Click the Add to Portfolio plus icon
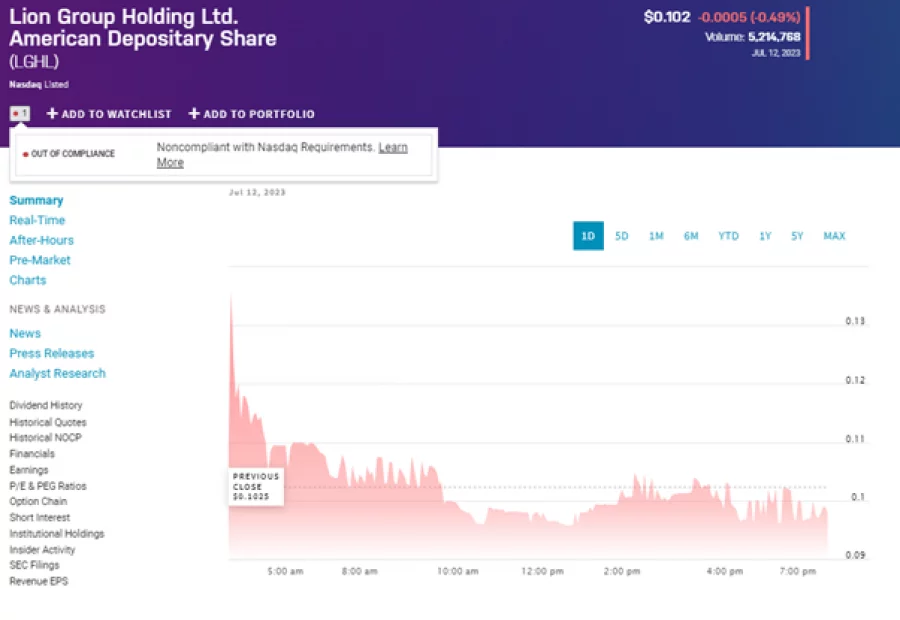The image size is (900, 620). coord(193,114)
